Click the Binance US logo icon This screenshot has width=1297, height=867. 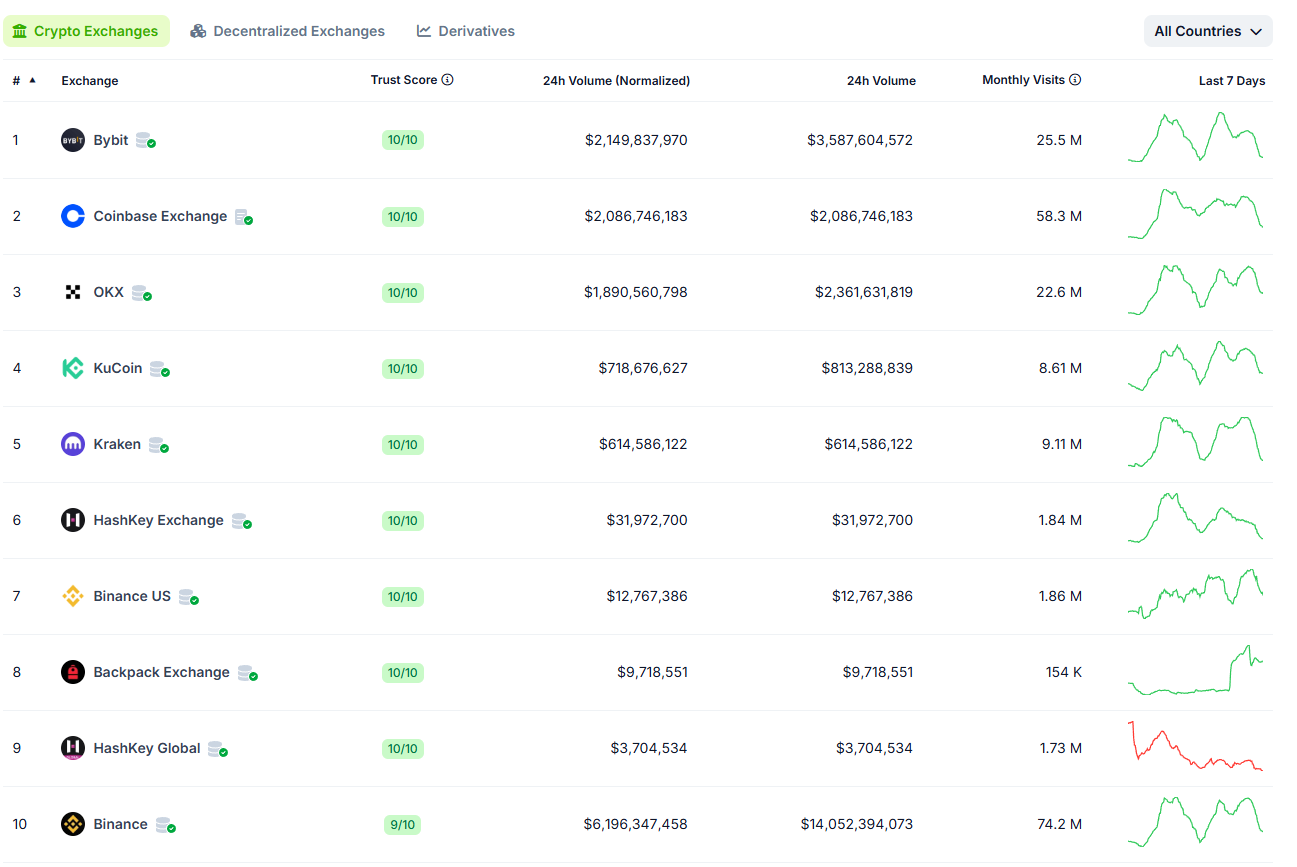click(x=73, y=596)
